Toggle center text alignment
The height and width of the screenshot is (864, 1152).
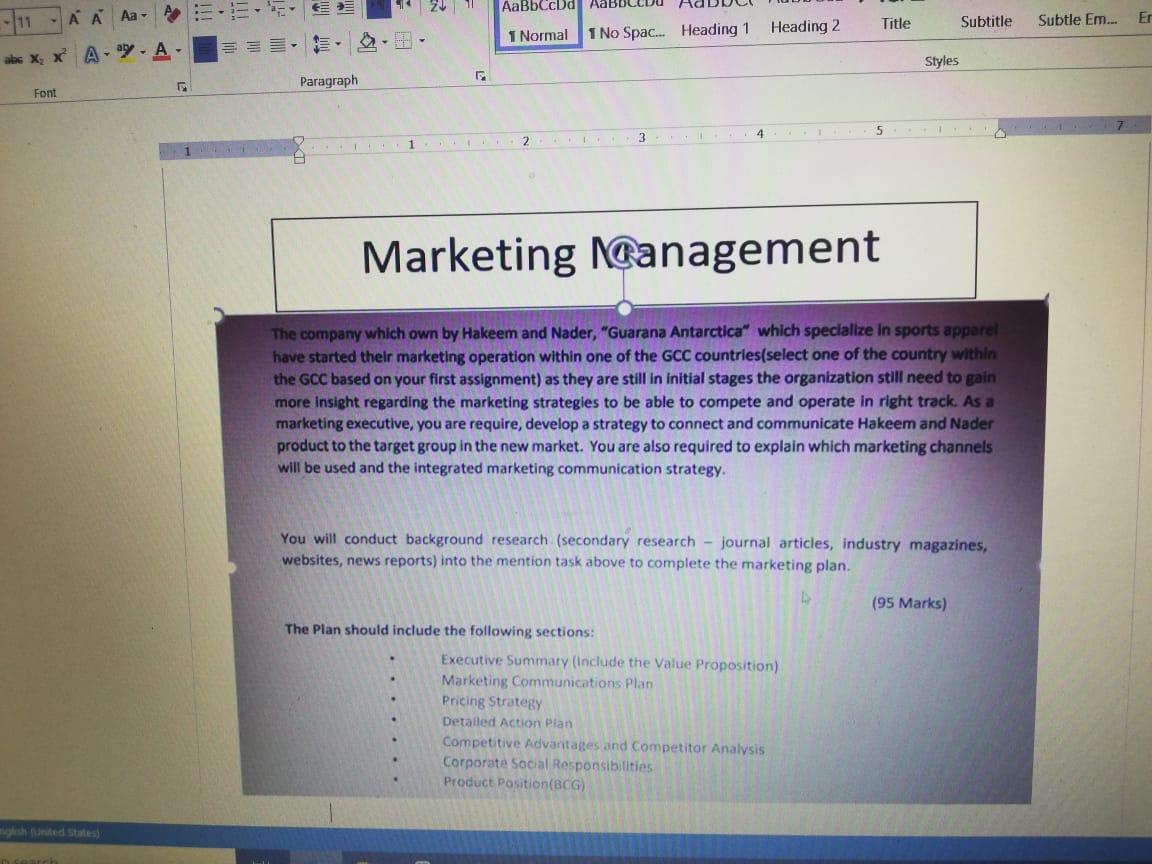[229, 48]
